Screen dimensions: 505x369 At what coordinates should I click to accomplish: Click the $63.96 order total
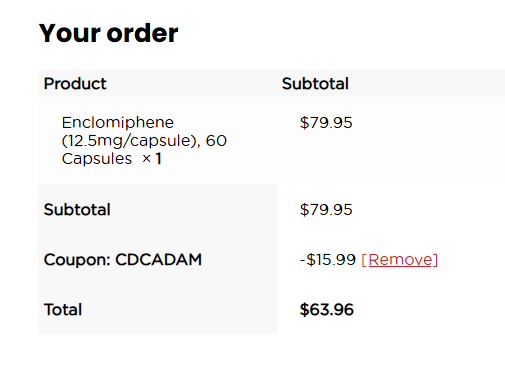(327, 310)
